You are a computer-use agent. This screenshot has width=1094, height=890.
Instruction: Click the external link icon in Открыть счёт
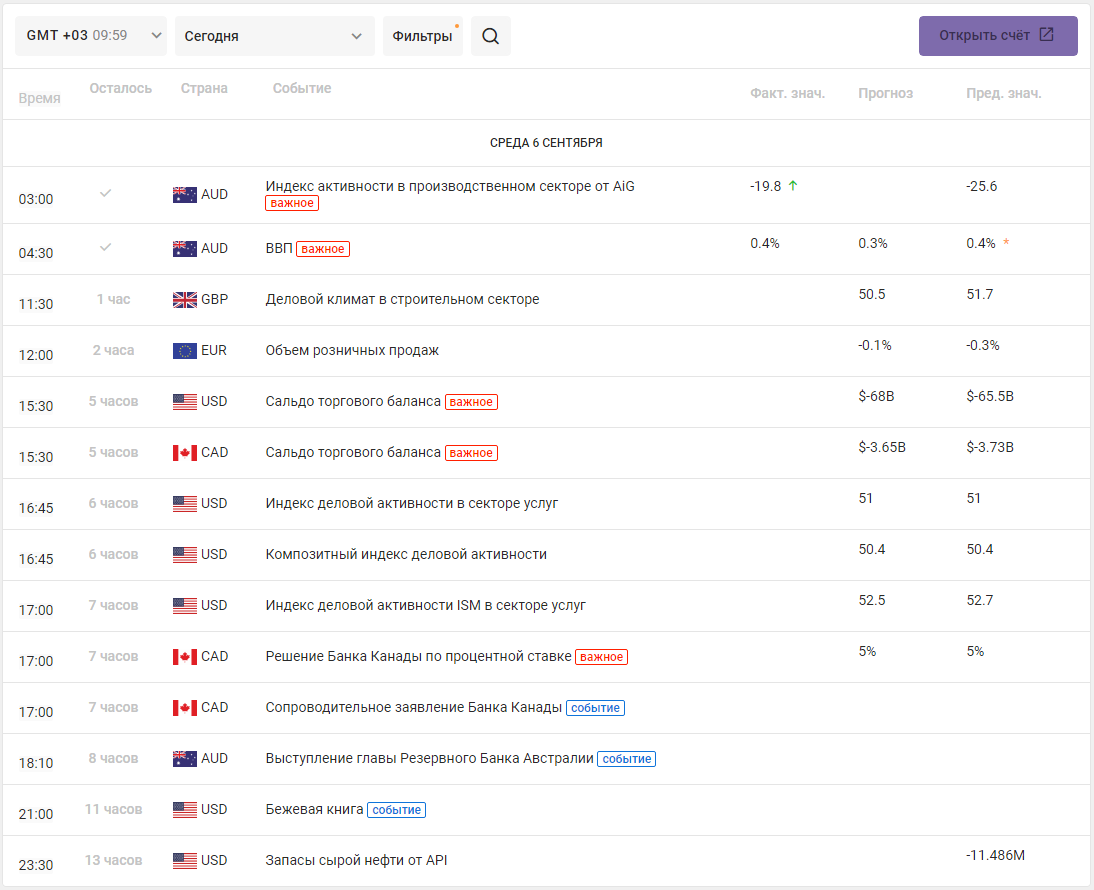1047,35
